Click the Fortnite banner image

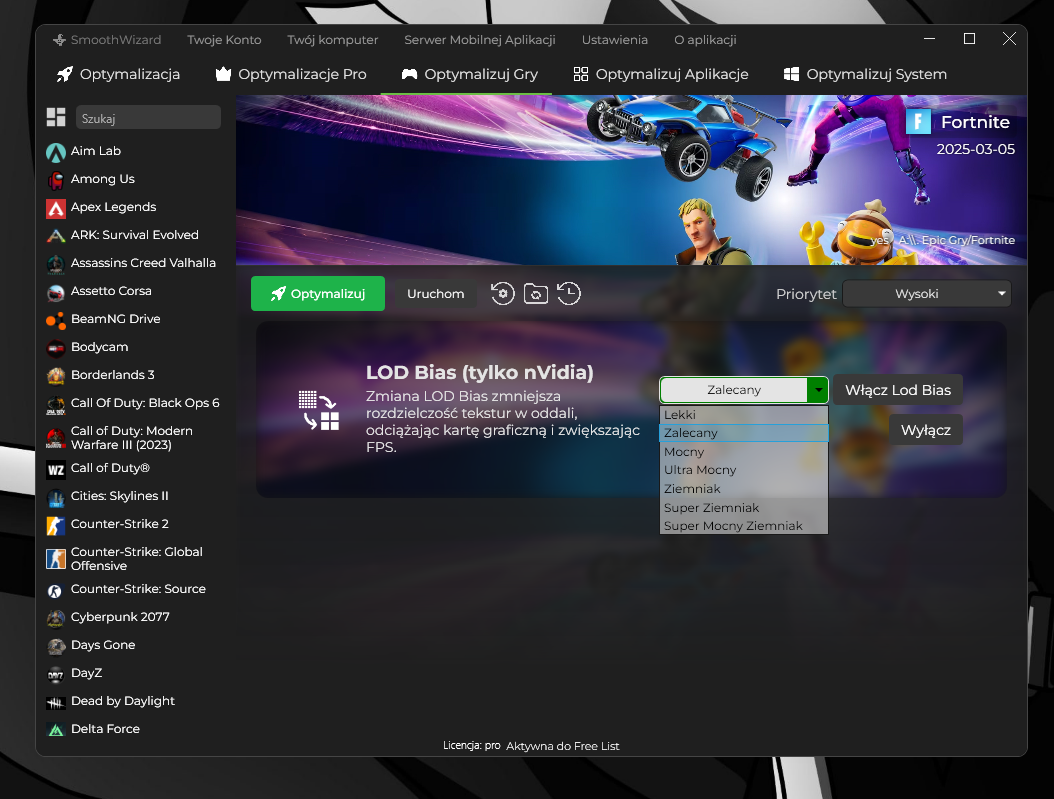pyautogui.click(x=631, y=179)
